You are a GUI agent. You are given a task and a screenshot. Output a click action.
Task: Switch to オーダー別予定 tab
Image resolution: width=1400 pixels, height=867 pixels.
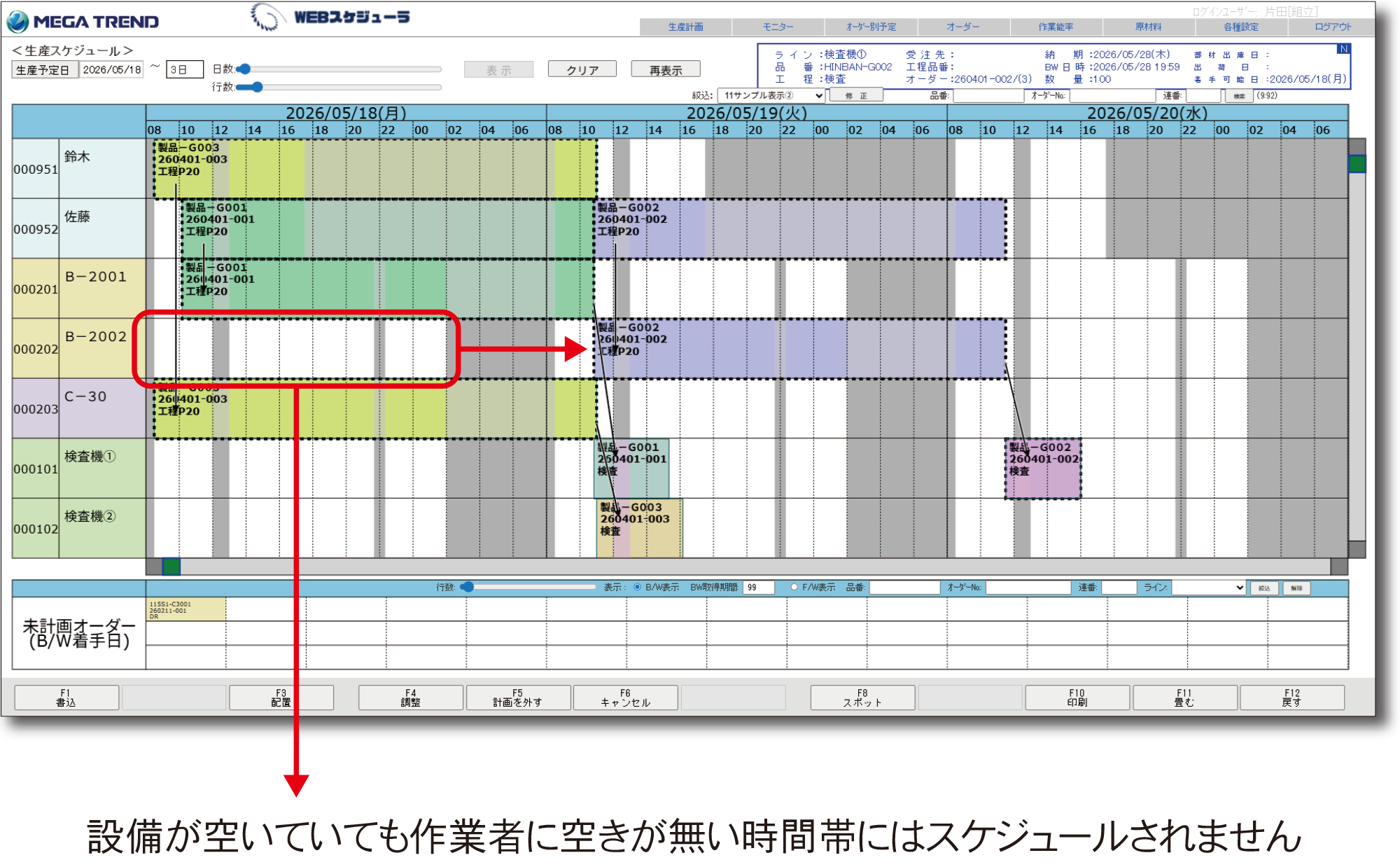[871, 27]
